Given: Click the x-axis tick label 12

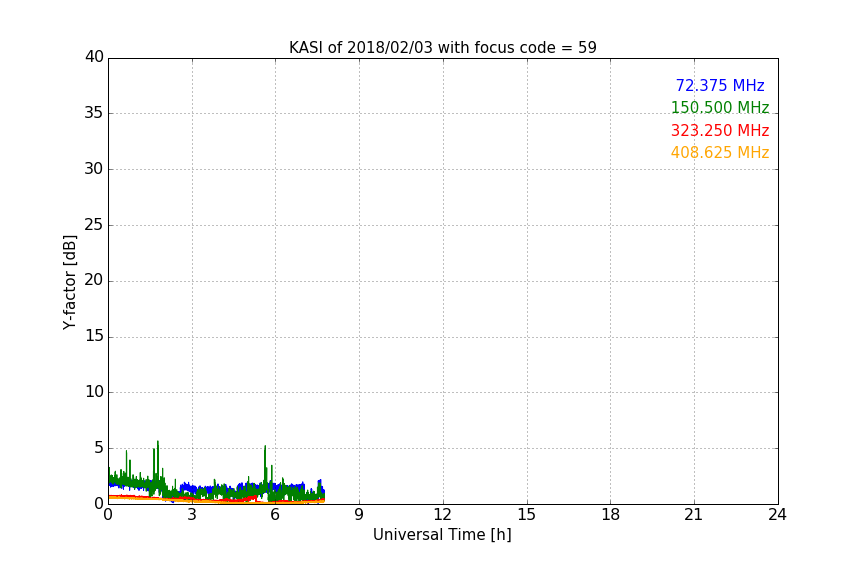Looking at the screenshot, I should (442, 515).
